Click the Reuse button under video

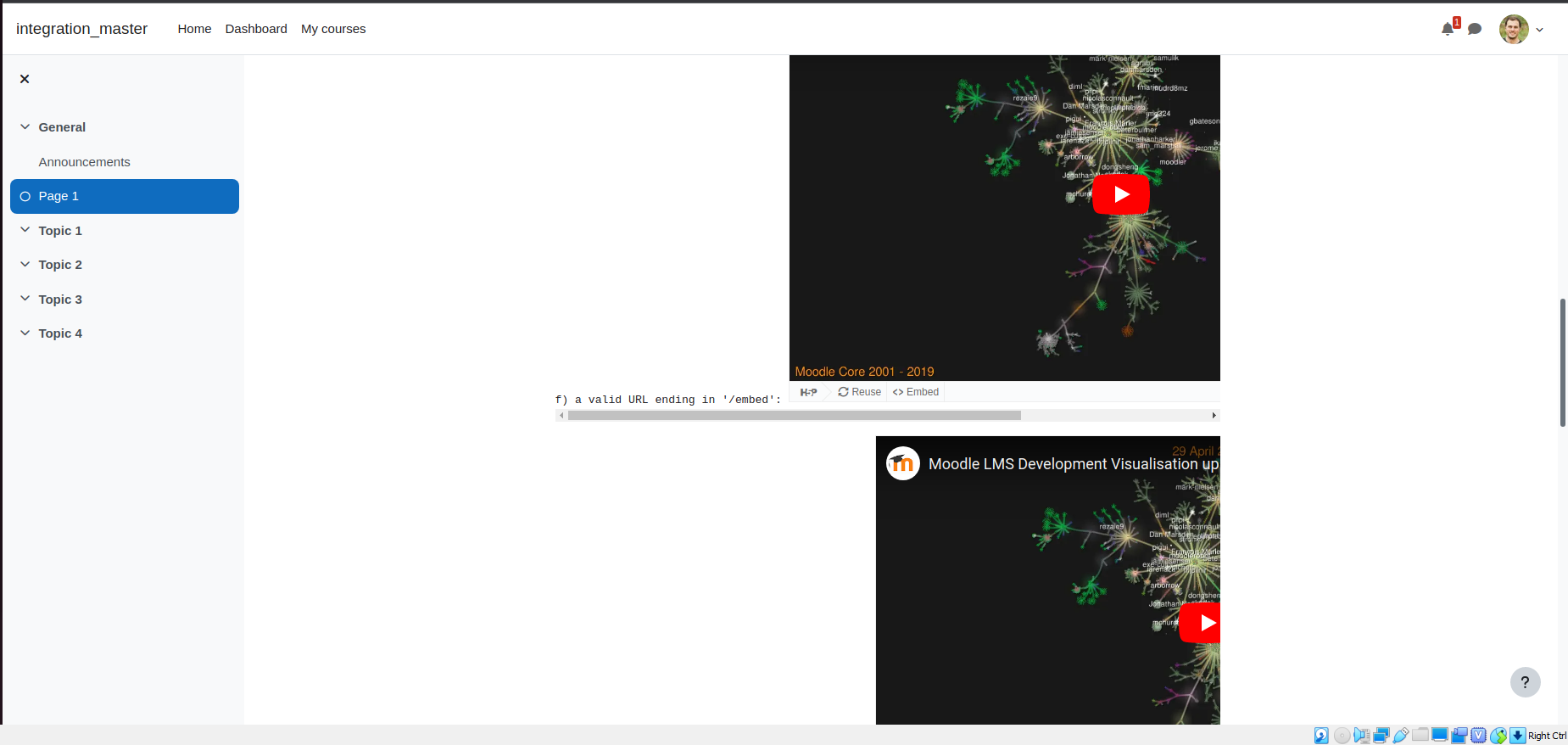click(x=860, y=392)
